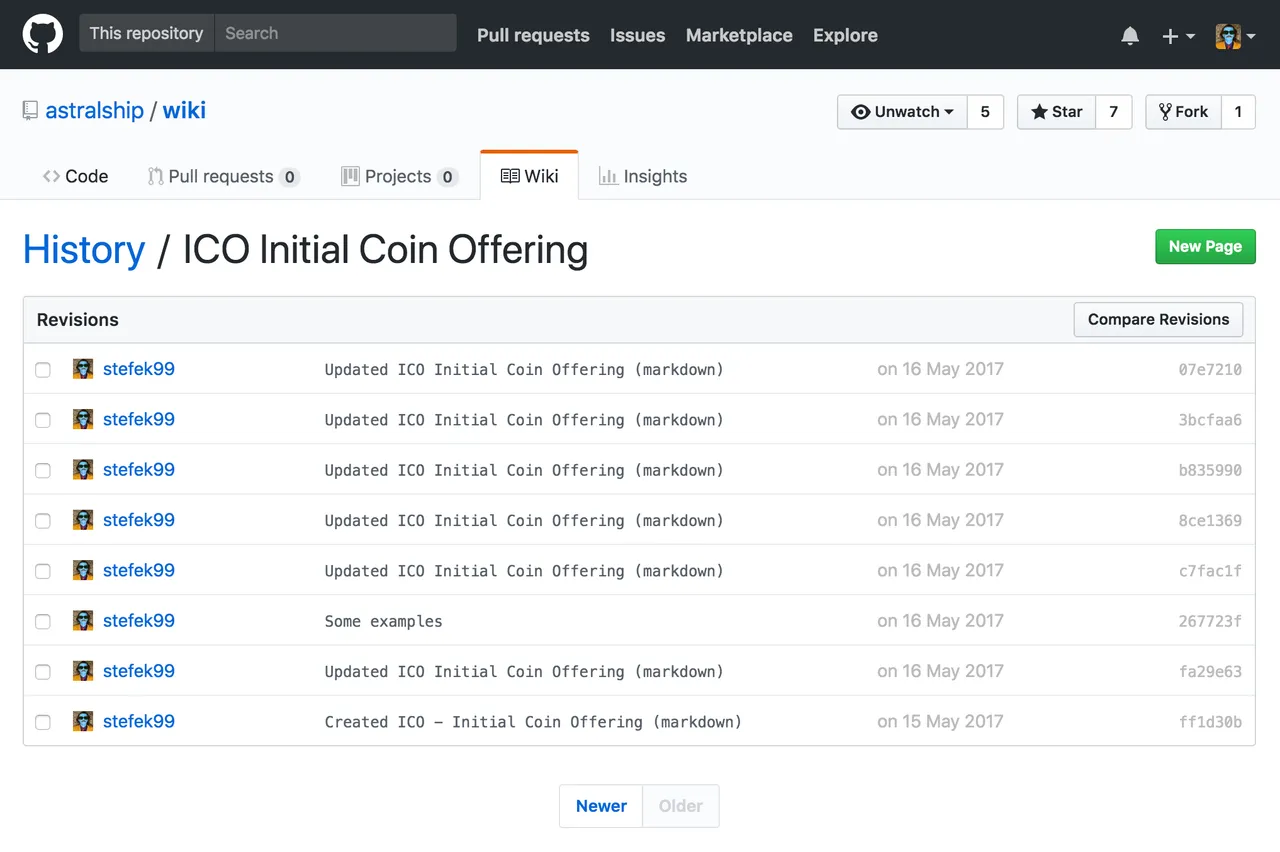Open stefek99 username in 267723f row
Screen dimensions: 1280x852
click(x=139, y=620)
